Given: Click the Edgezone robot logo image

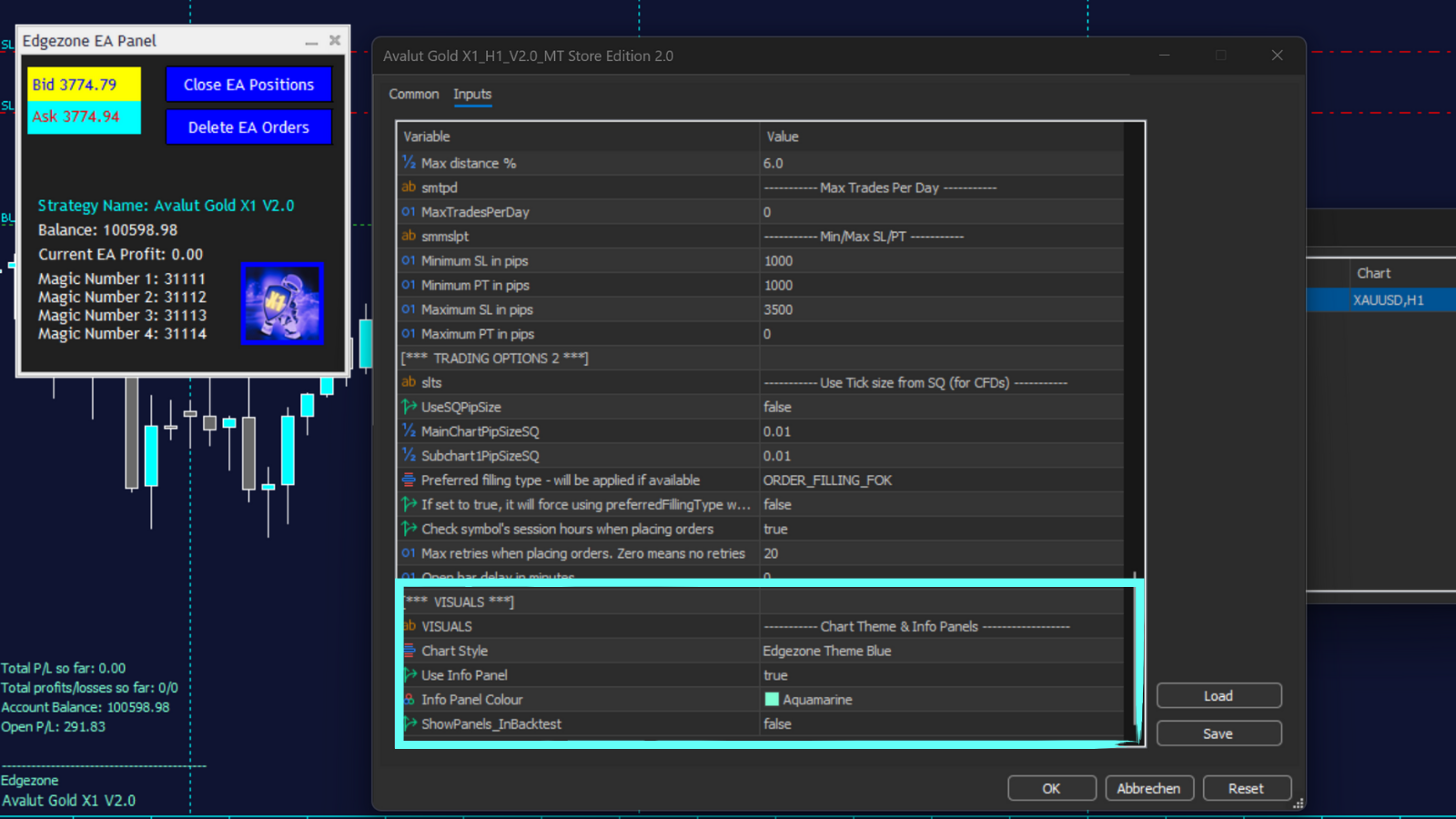Looking at the screenshot, I should (x=282, y=304).
